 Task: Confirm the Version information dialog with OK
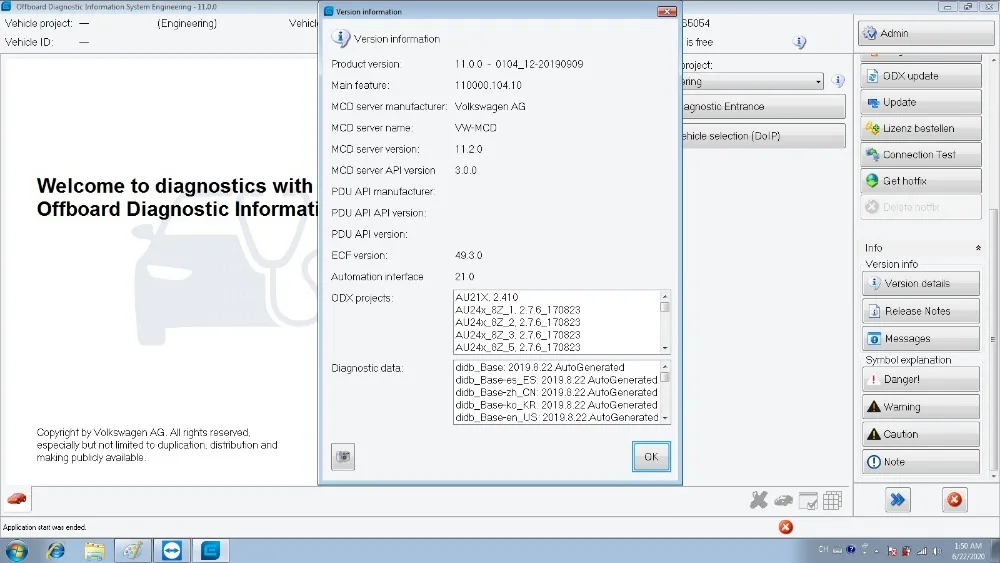(651, 457)
